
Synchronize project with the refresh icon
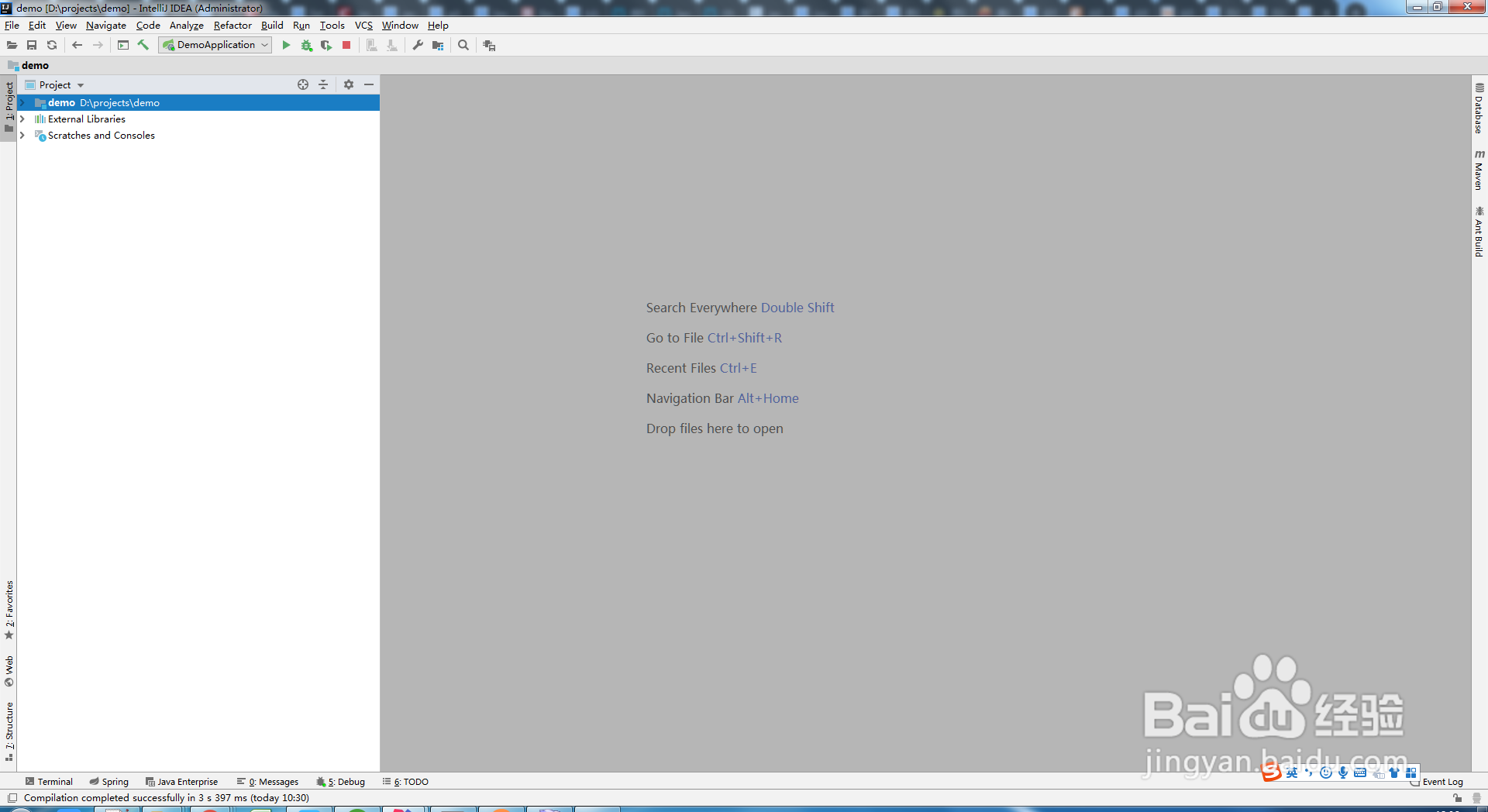click(x=52, y=45)
